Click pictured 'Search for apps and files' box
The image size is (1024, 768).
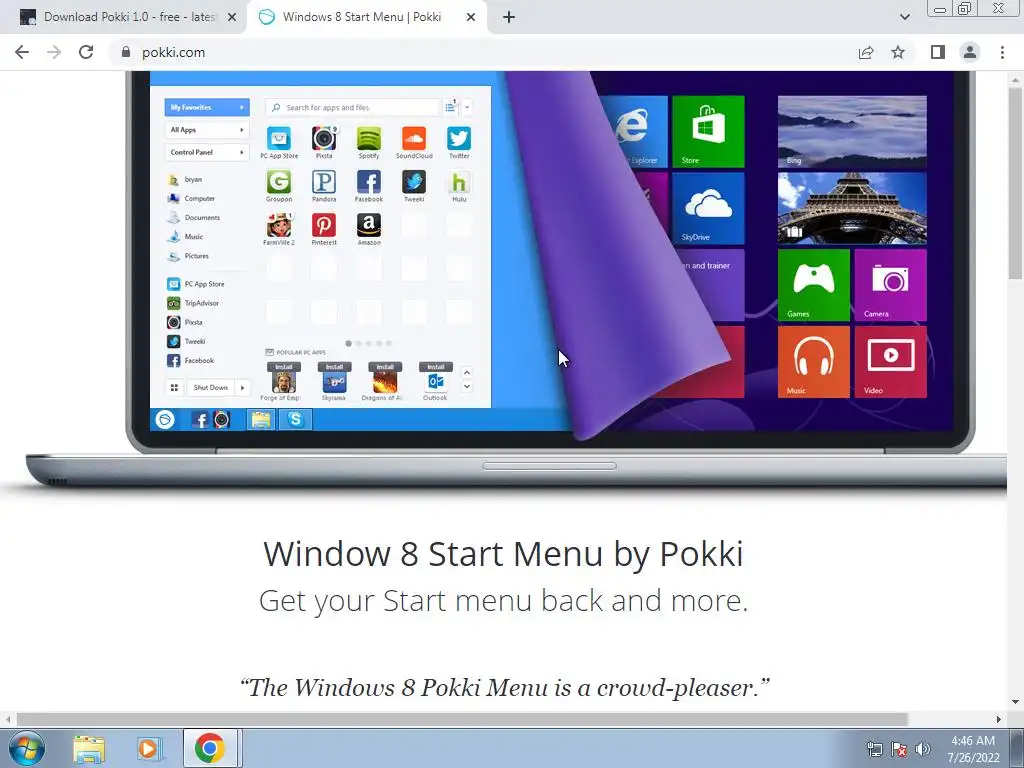[353, 107]
